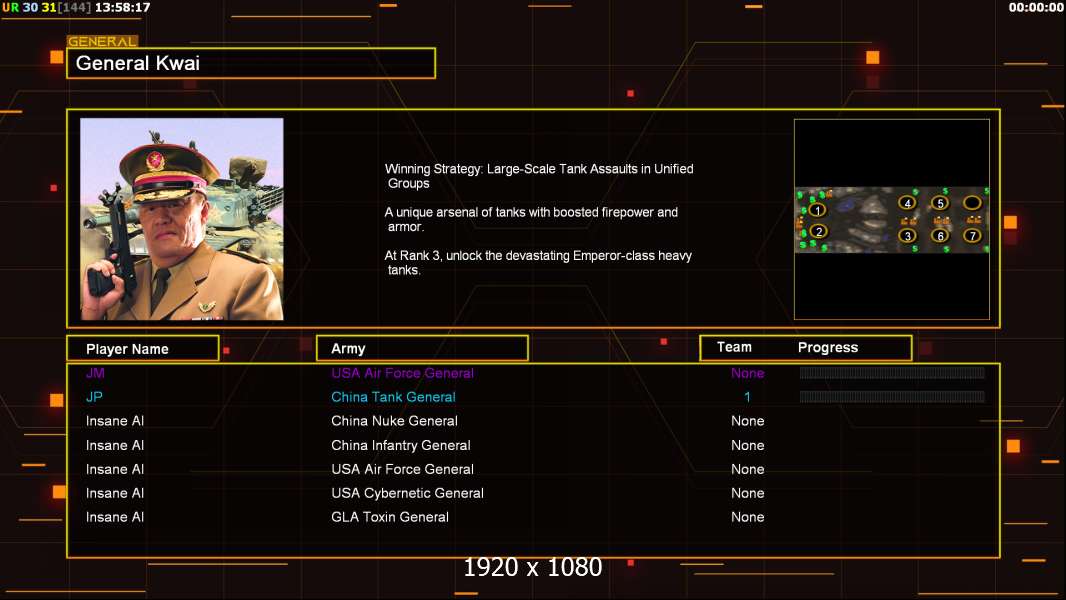Click the 13:58:17 clock readout
1066x600 pixels.
(122, 7)
